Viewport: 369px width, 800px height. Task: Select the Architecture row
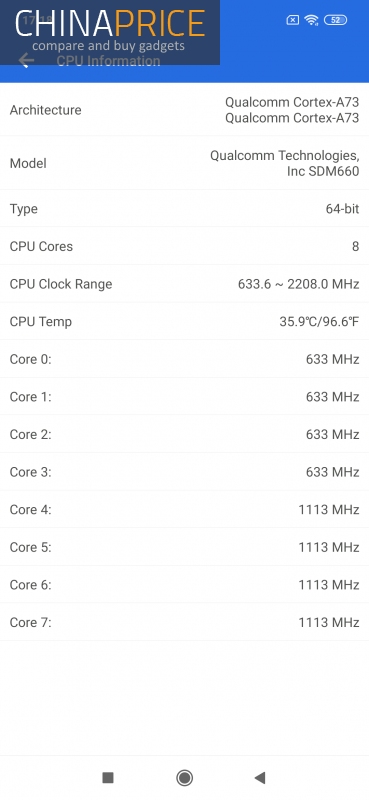184,110
